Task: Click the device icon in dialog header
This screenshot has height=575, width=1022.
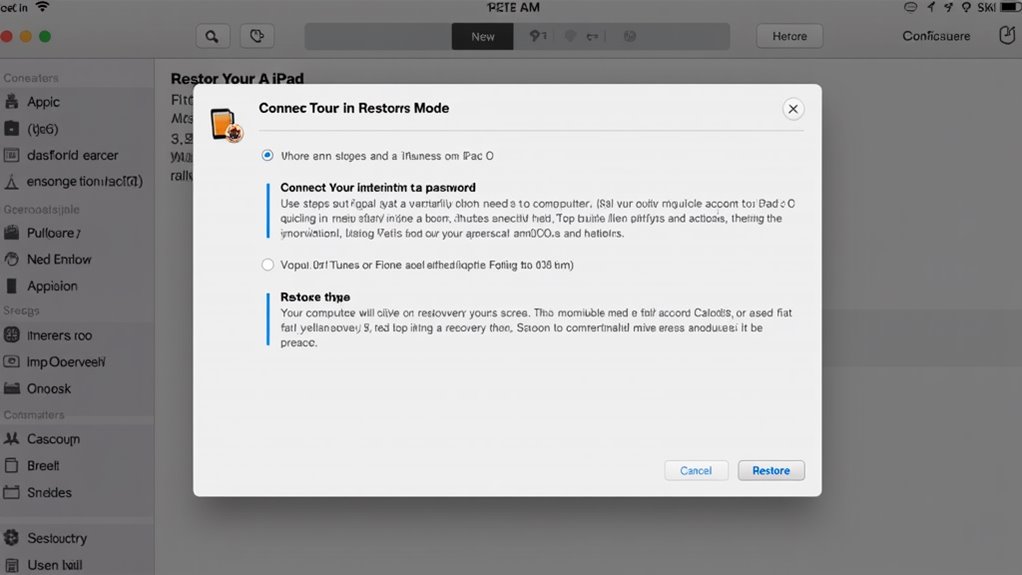Action: (x=225, y=124)
